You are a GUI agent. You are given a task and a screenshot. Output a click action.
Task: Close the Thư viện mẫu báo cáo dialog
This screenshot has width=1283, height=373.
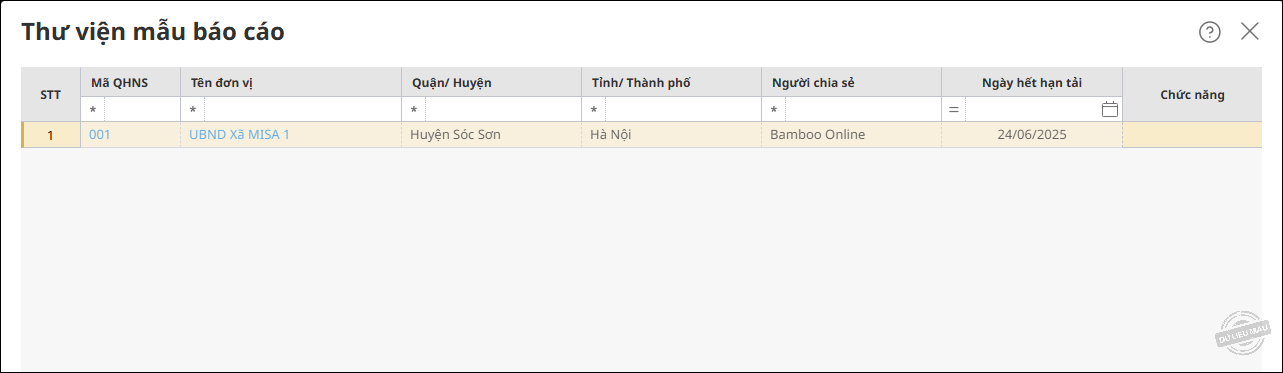(x=1250, y=31)
